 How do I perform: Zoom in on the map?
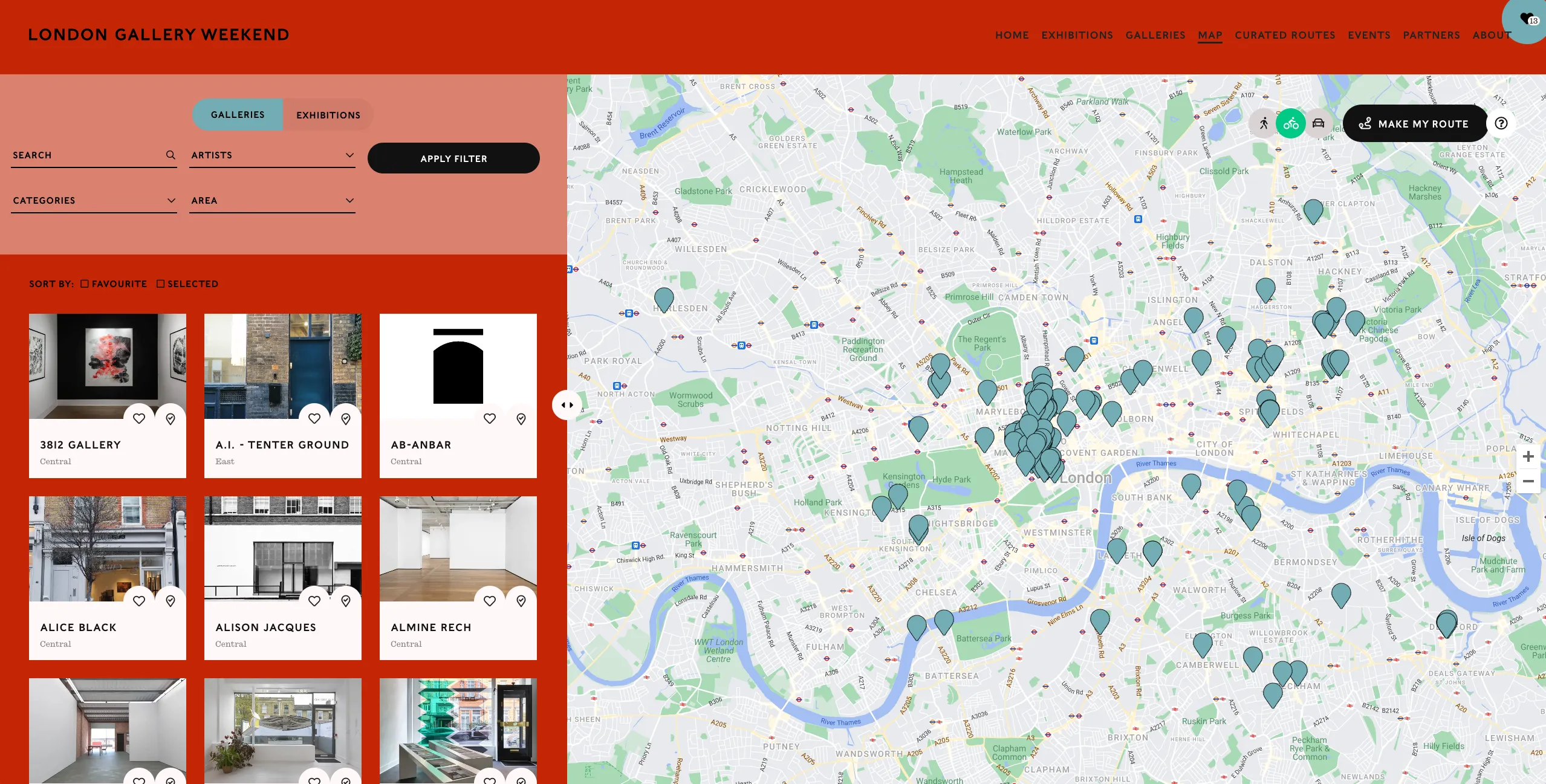click(x=1528, y=456)
